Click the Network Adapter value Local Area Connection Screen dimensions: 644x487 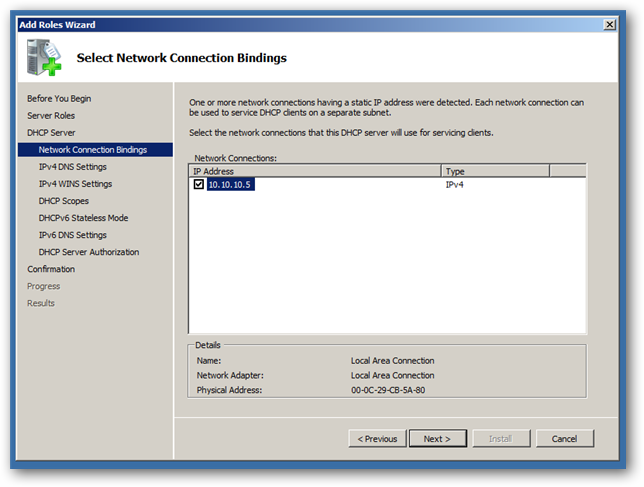click(392, 375)
